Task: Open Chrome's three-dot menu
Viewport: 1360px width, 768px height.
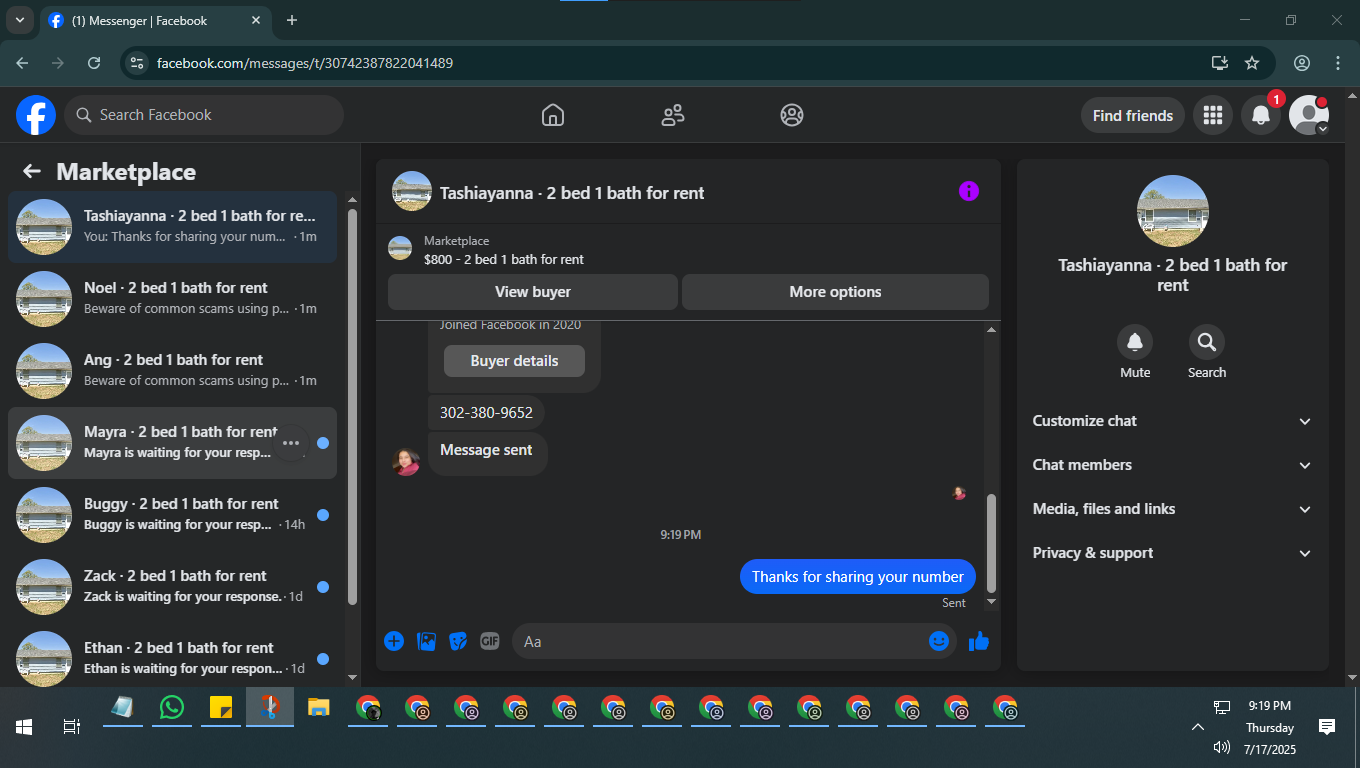Action: (x=1338, y=63)
